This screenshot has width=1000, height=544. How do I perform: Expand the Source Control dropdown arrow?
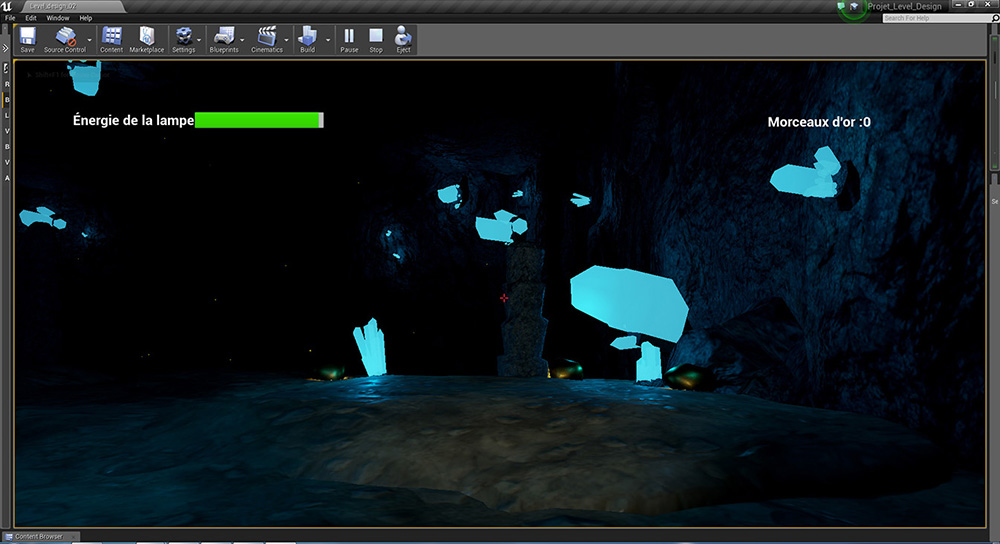[90, 41]
